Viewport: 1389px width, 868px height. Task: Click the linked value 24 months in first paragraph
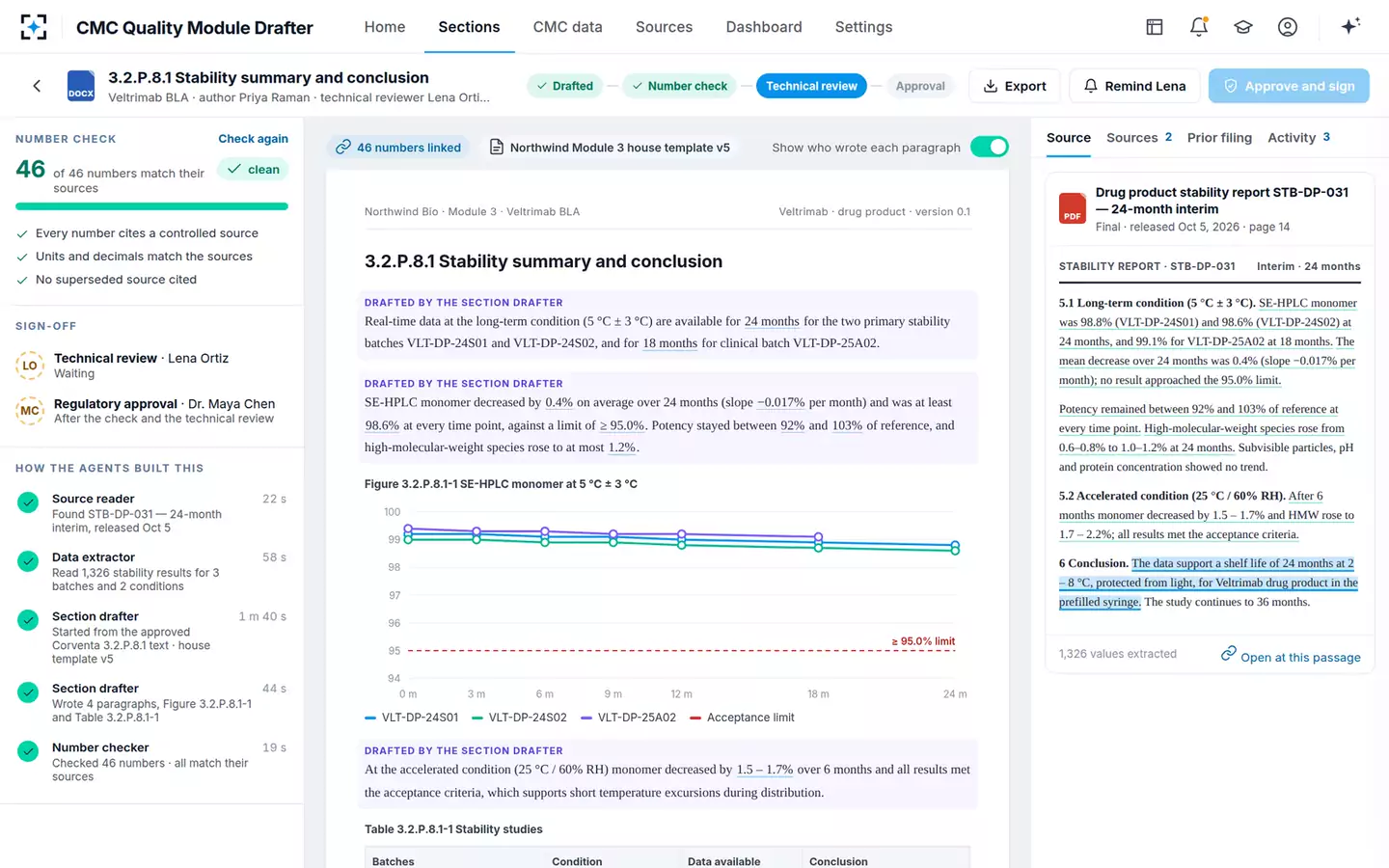click(772, 321)
